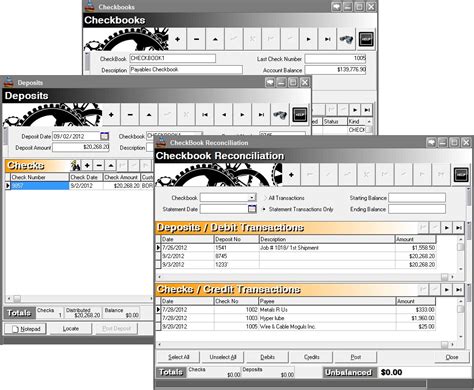Screen dimensions: 474x390
Task: Next record in Deposits / Debit Transactions
Action: [x=447, y=228]
